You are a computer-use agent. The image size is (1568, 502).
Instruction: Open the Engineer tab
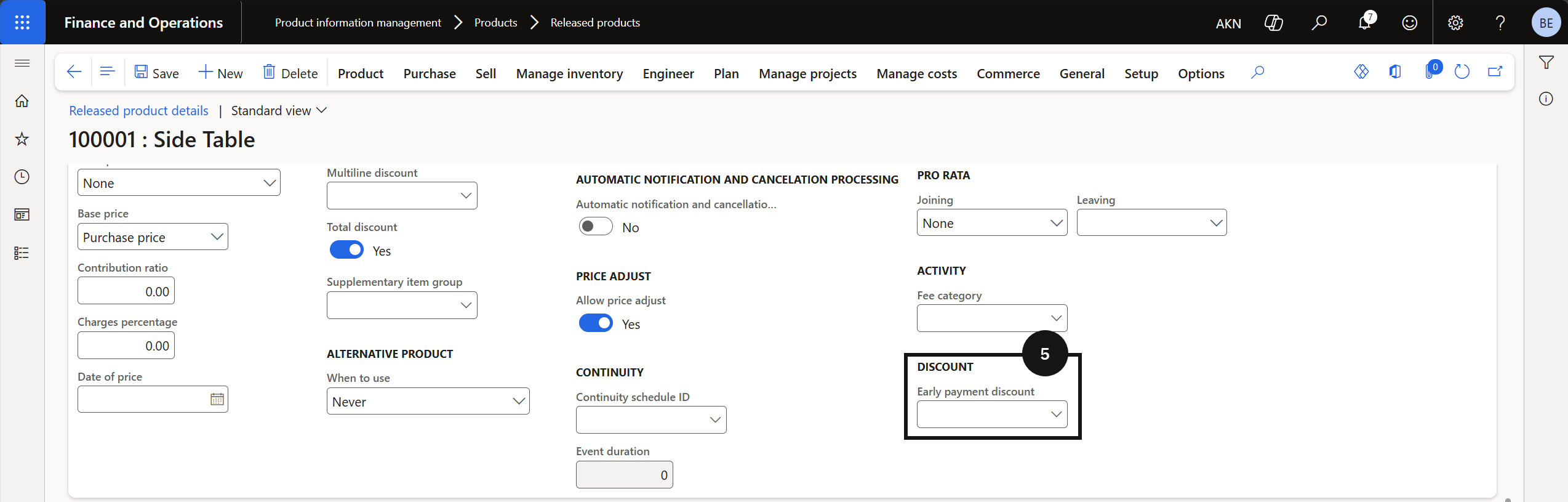pyautogui.click(x=668, y=73)
